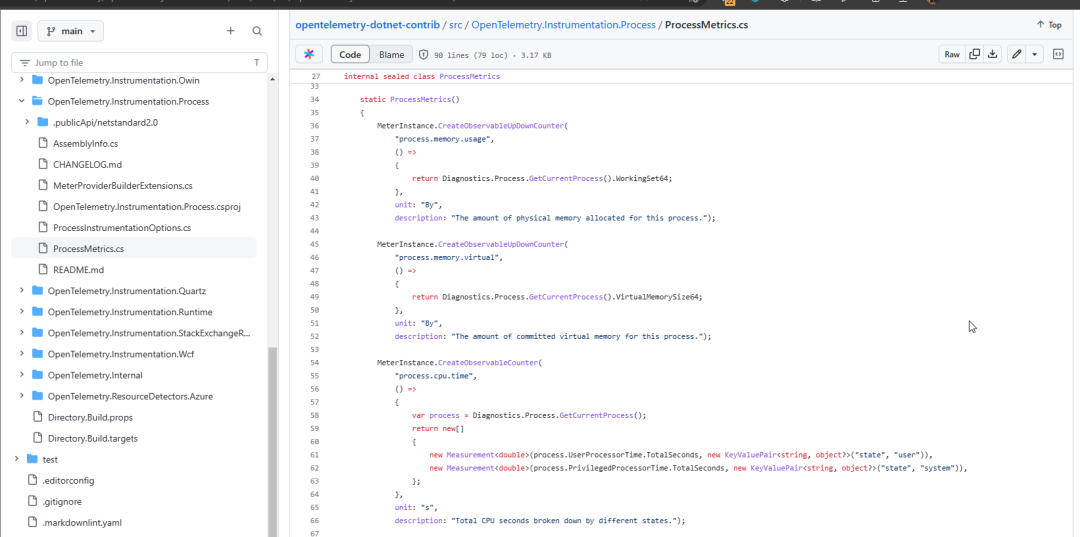The width and height of the screenshot is (1080, 537).
Task: Go to opentelemetry-dotnet-contrib repo breadcrumb
Action: tap(367, 25)
